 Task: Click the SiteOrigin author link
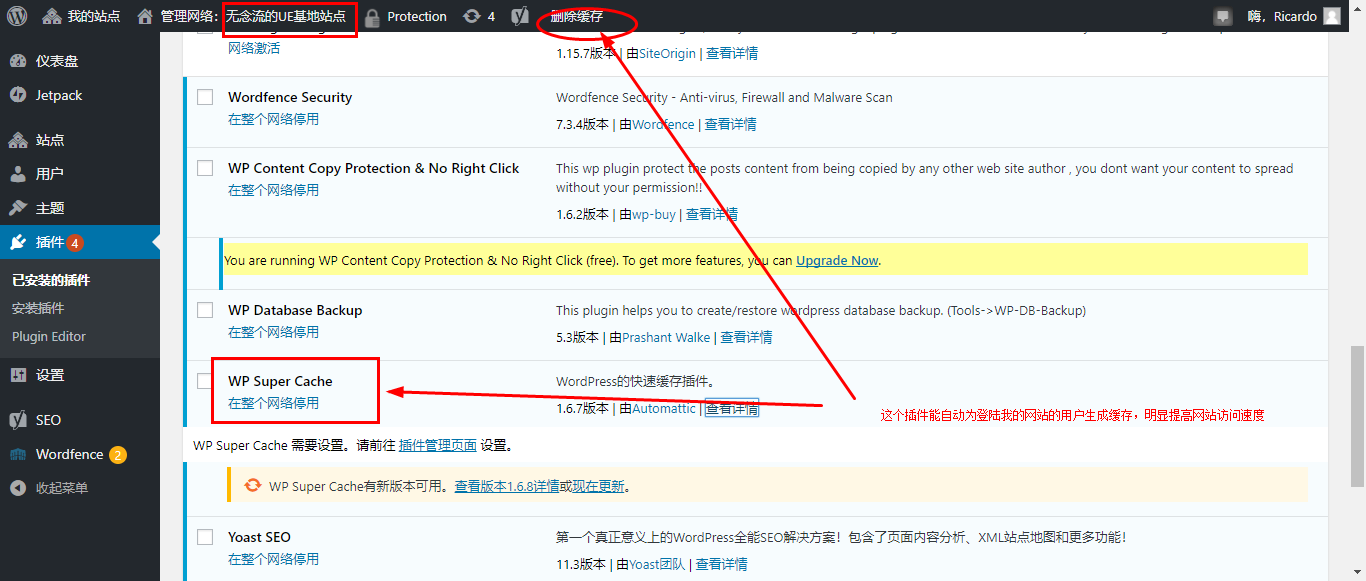(667, 53)
